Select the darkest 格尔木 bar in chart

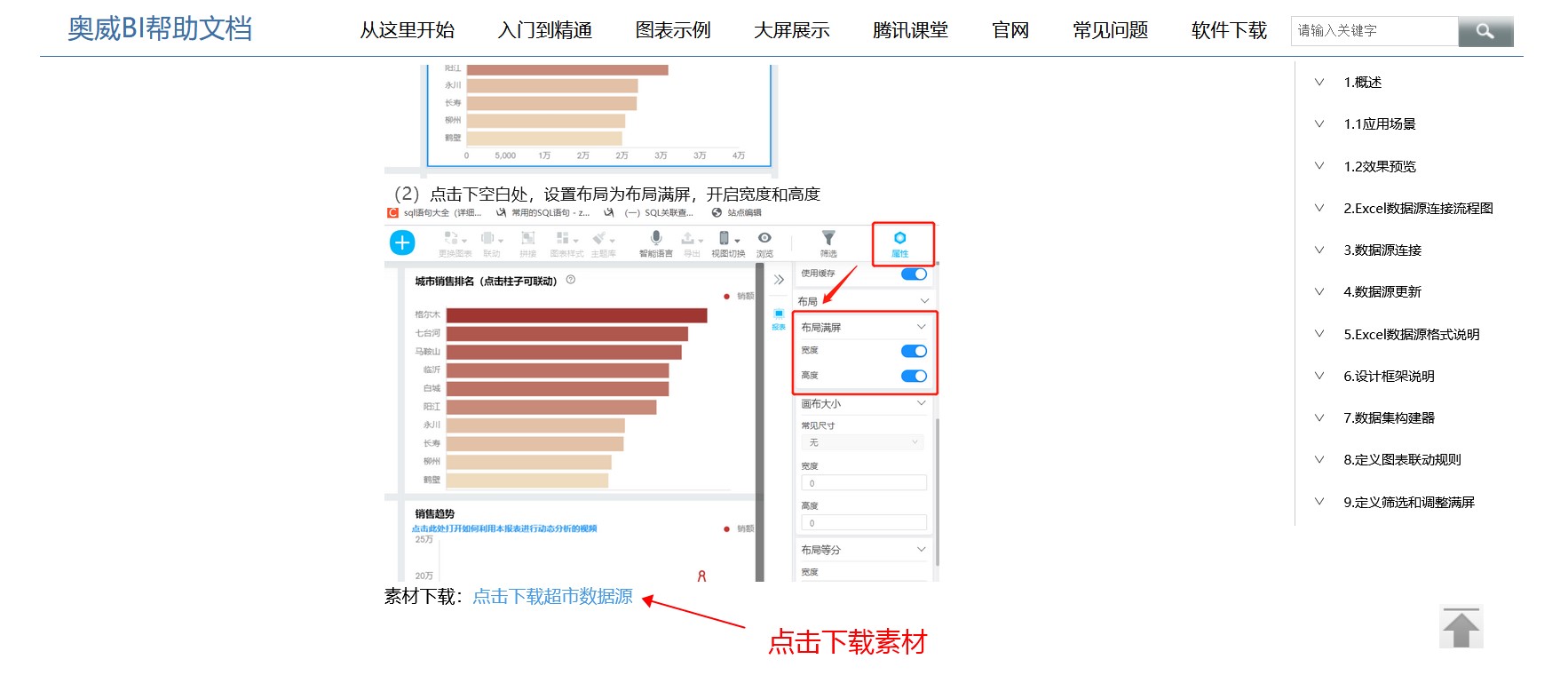pyautogui.click(x=576, y=315)
